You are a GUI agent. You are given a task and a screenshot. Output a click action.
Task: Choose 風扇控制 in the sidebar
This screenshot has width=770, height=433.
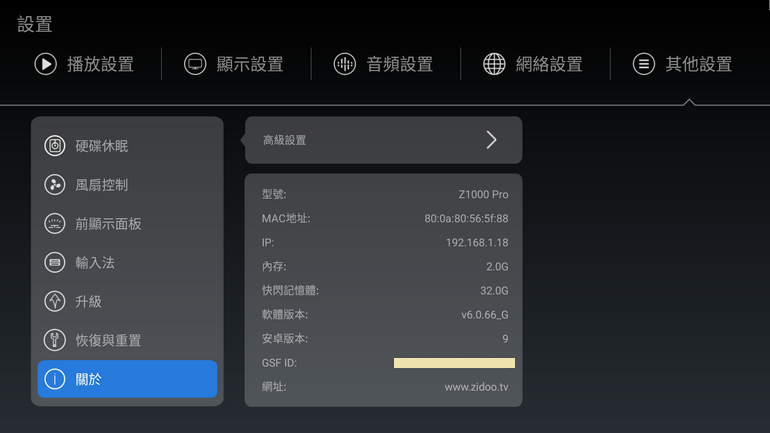127,185
